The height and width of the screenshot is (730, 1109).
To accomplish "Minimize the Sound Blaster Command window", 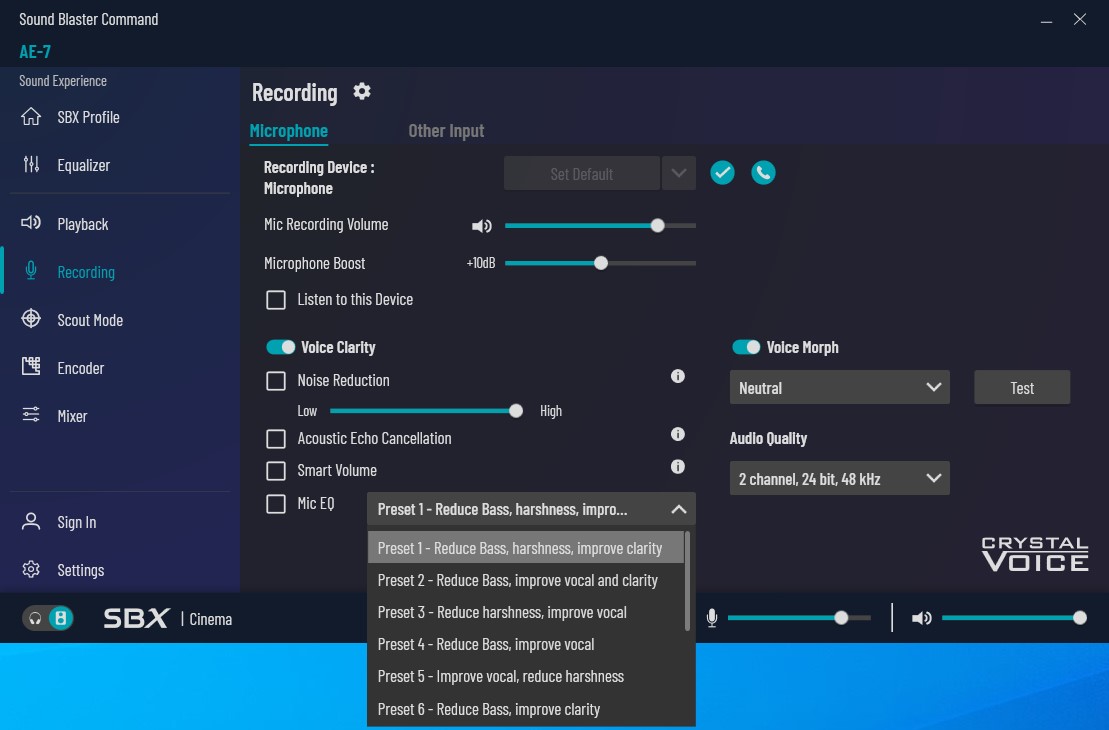I will tap(1046, 20).
